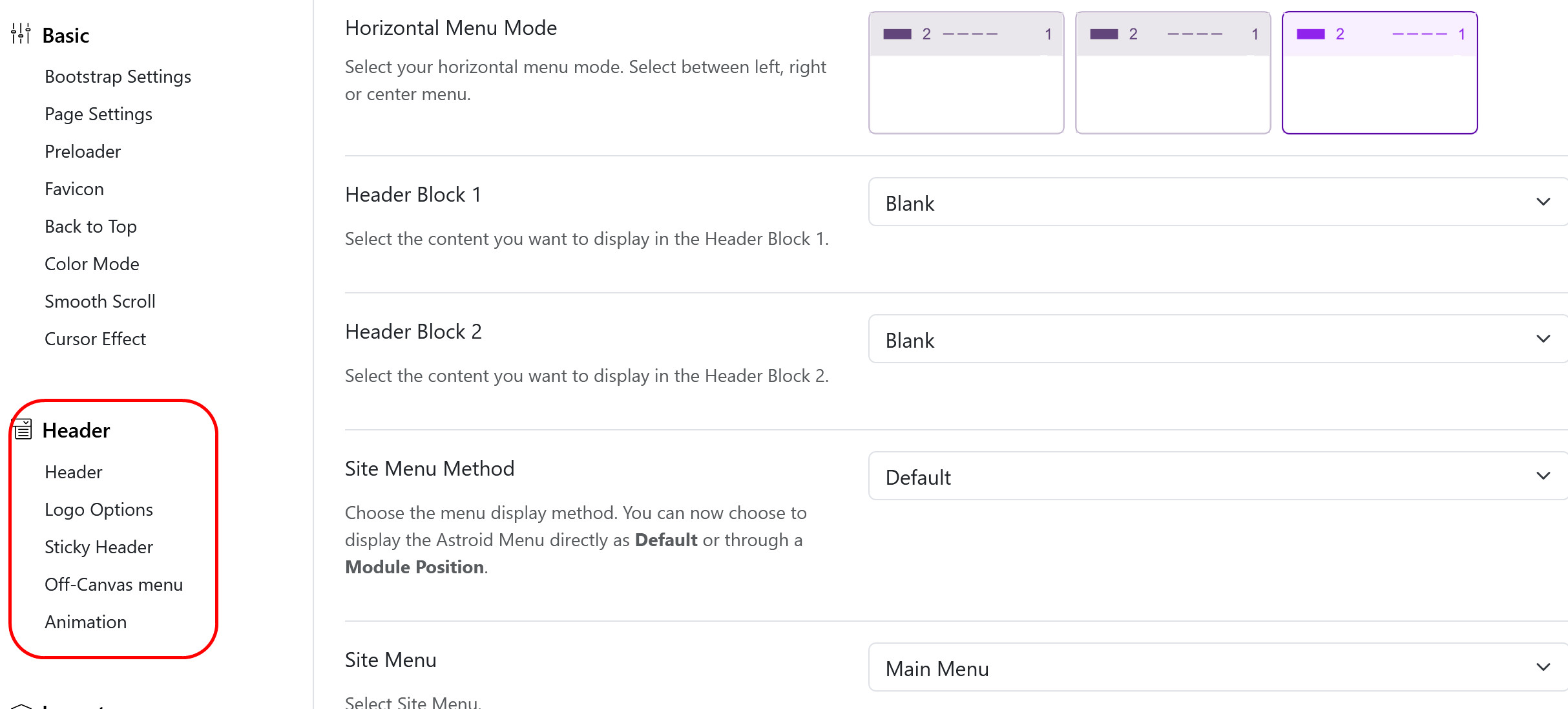The height and width of the screenshot is (709, 1568).
Task: Select Logo Options under Header
Action: [x=99, y=509]
